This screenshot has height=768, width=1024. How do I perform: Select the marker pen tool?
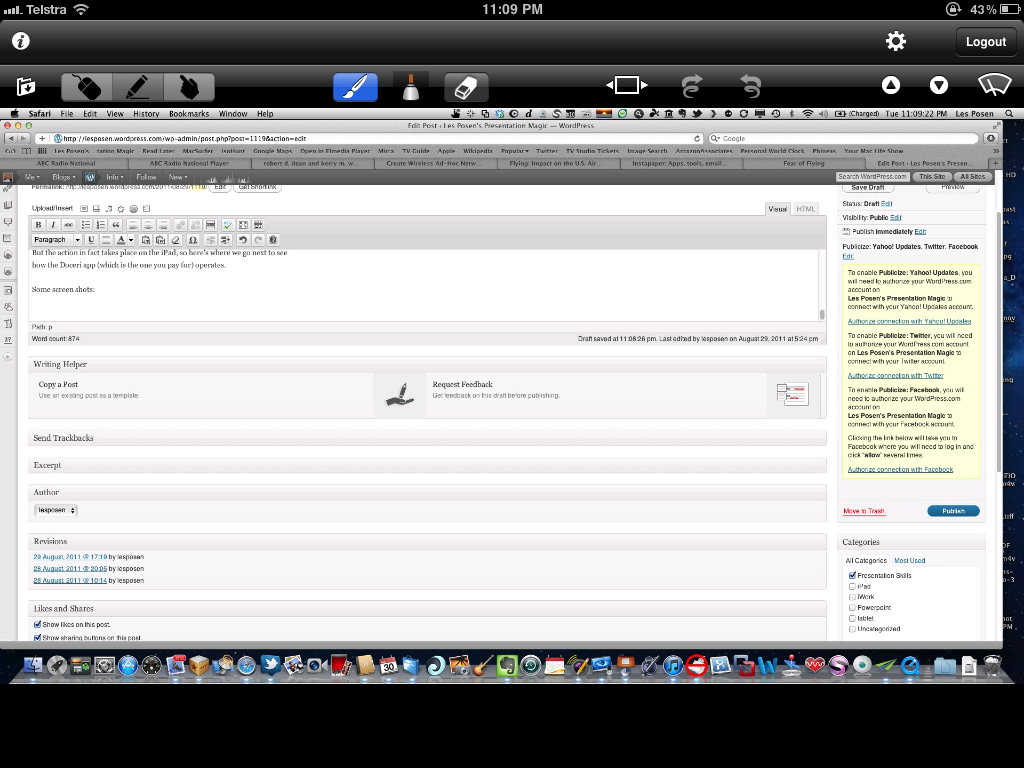coord(410,87)
